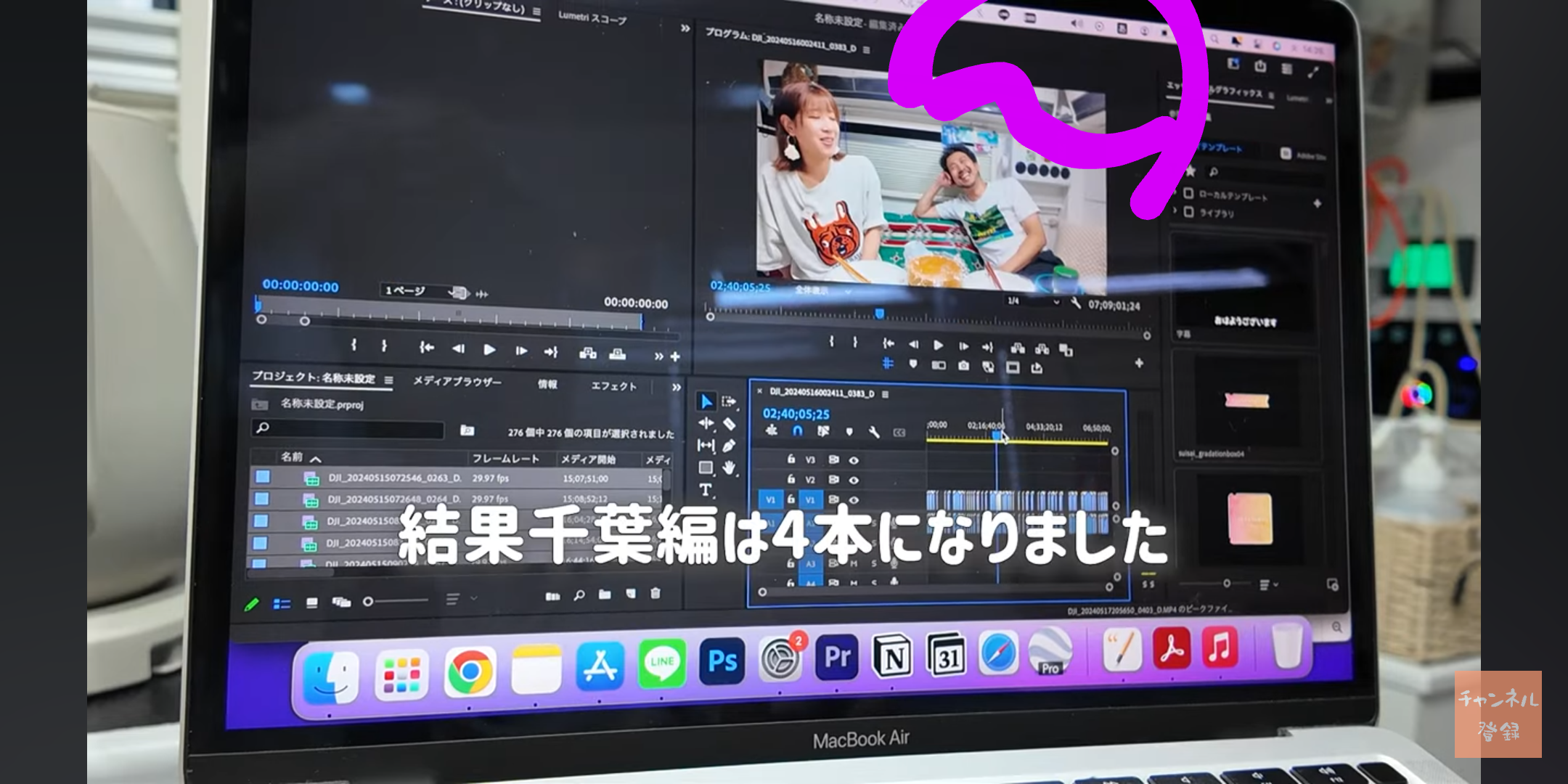This screenshot has height=784, width=1568.
Task: Select the Hand tool
Action: click(729, 468)
